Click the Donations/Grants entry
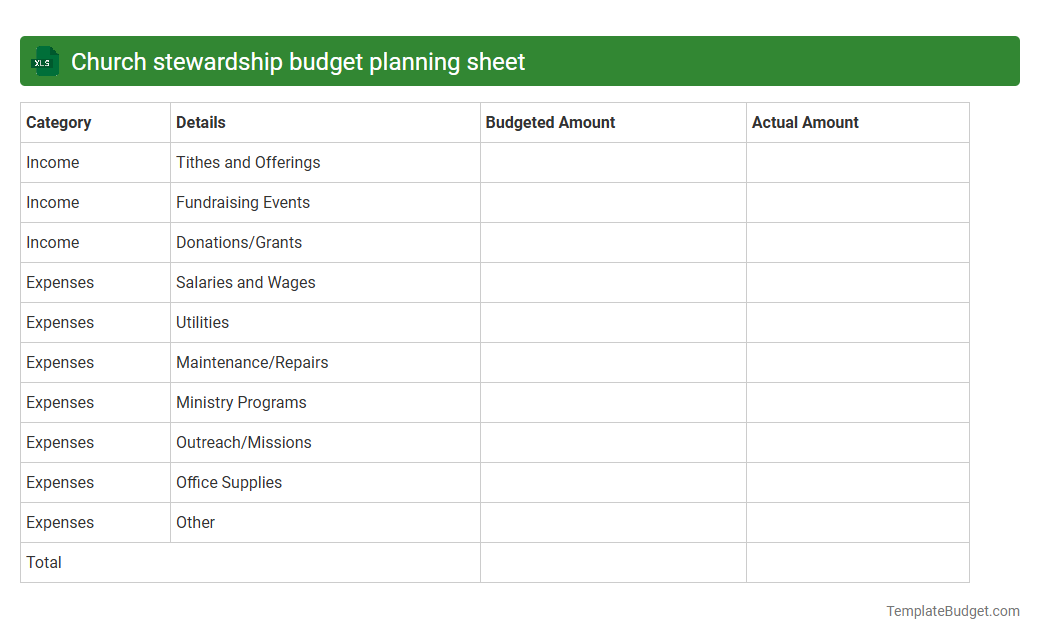1040x640 pixels. (238, 242)
